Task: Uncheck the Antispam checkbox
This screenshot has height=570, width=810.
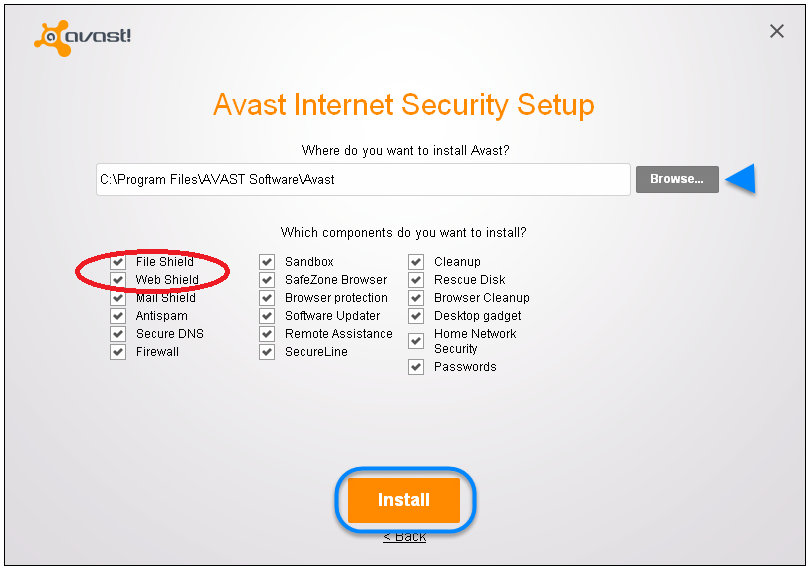Action: click(118, 316)
